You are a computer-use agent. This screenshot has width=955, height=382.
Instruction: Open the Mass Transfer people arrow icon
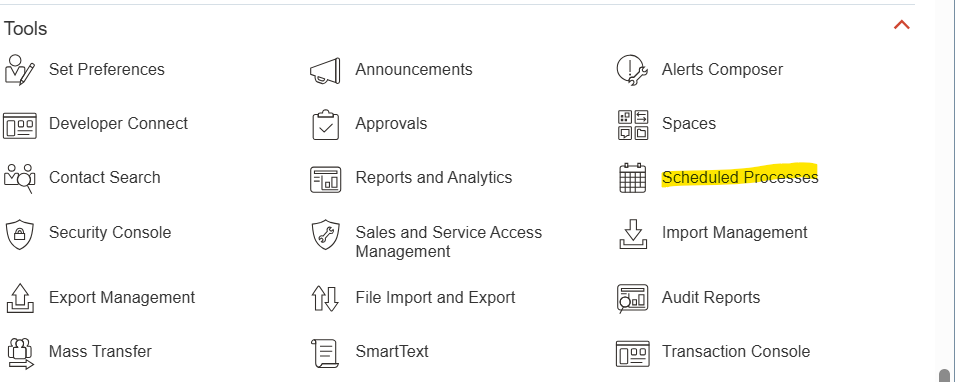20,353
